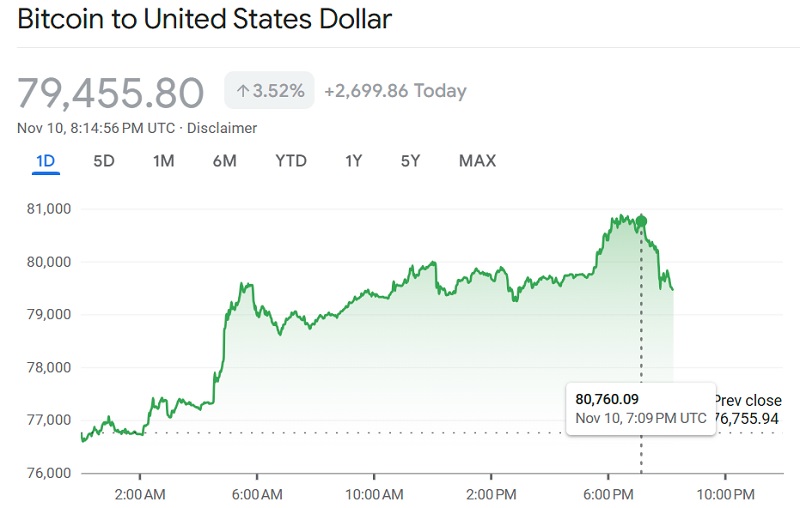Open the Disclaimer link
Image resolution: width=800 pixels, height=508 pixels.
(221, 128)
